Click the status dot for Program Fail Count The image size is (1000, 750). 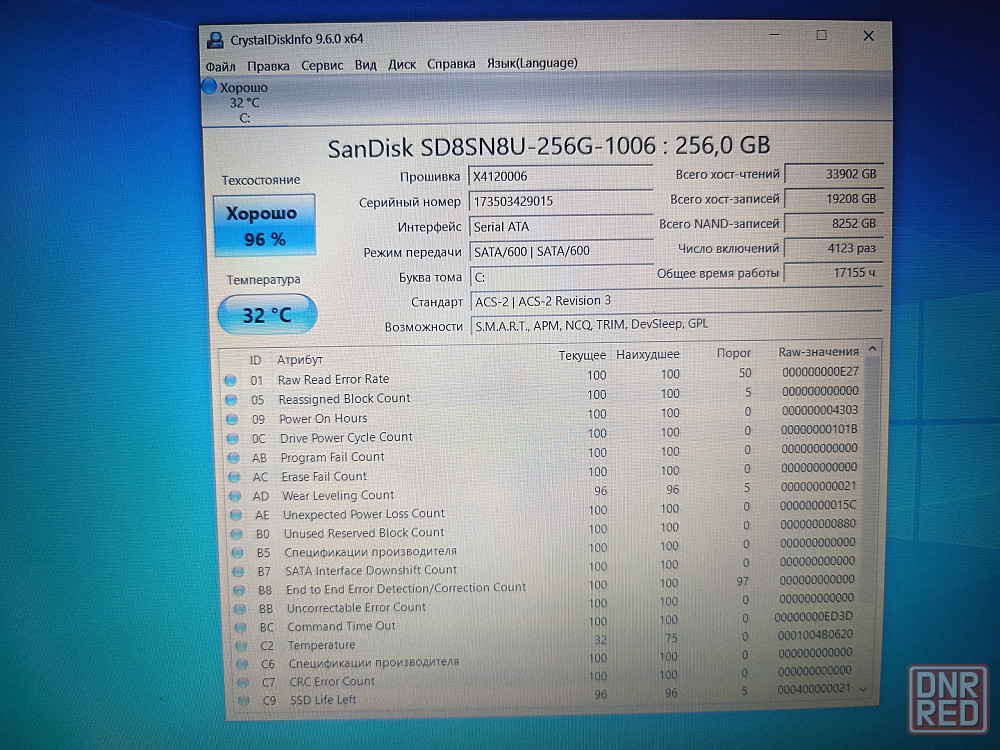pos(233,458)
